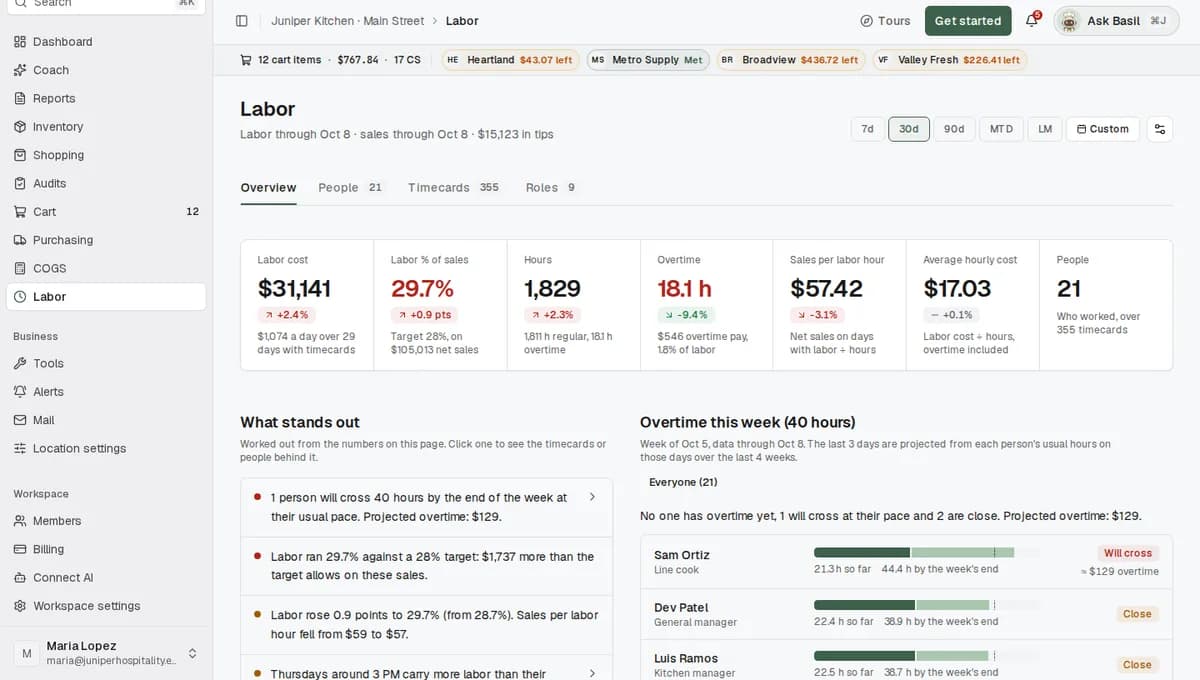Click the Tools briefcase icon
The image size is (1200, 680).
pos(20,364)
